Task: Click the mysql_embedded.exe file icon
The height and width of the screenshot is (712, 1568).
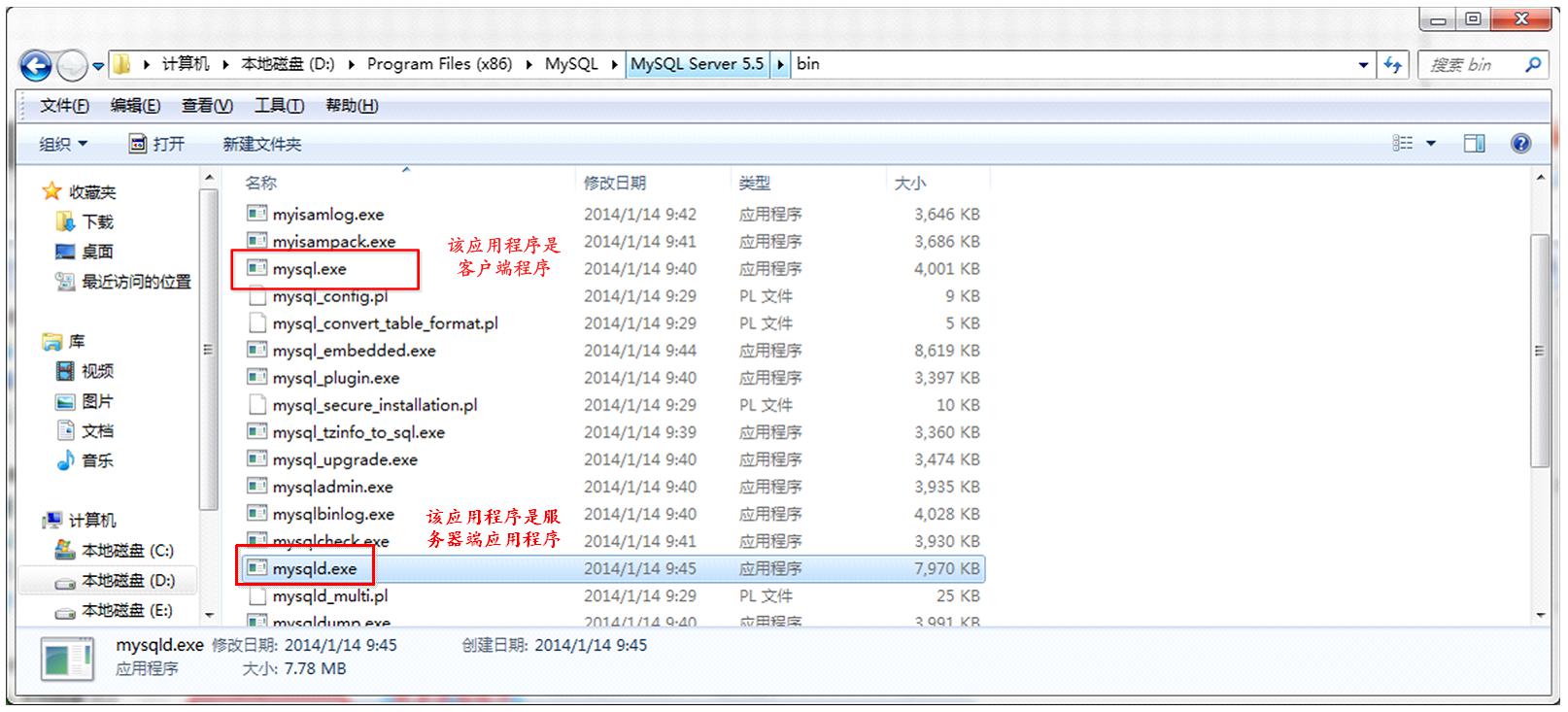Action: [x=256, y=350]
